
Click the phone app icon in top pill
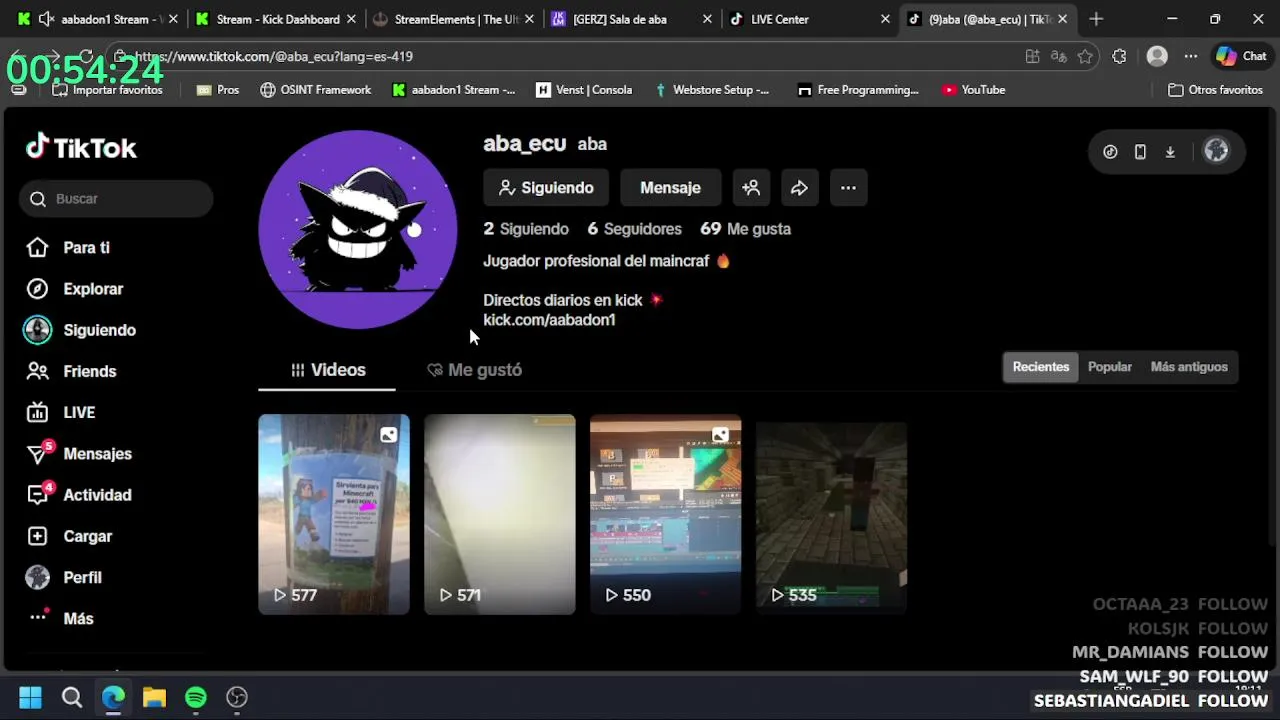point(1140,152)
